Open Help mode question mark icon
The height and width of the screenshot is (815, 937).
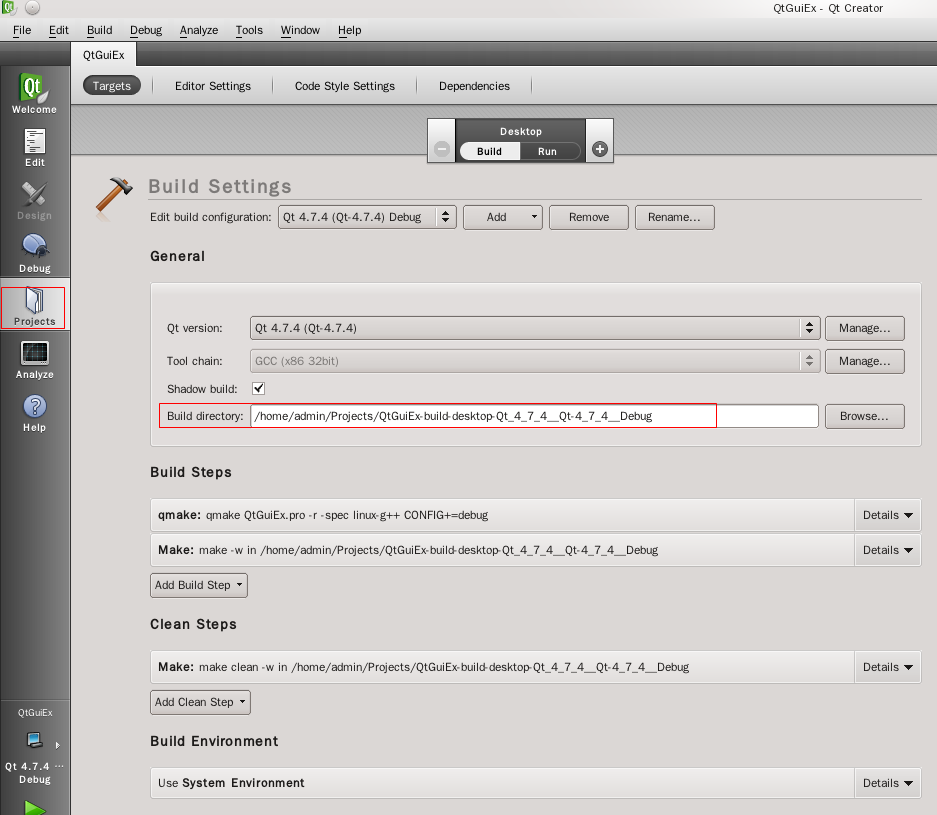(35, 411)
